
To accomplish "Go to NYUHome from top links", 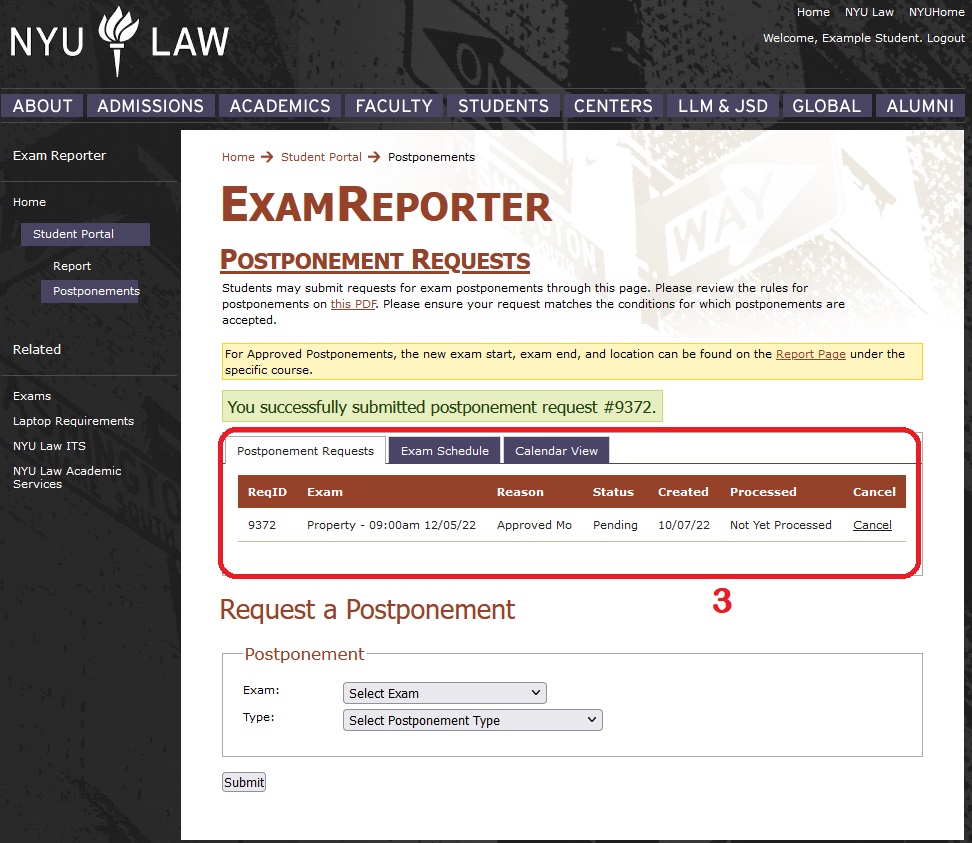I will [x=936, y=12].
